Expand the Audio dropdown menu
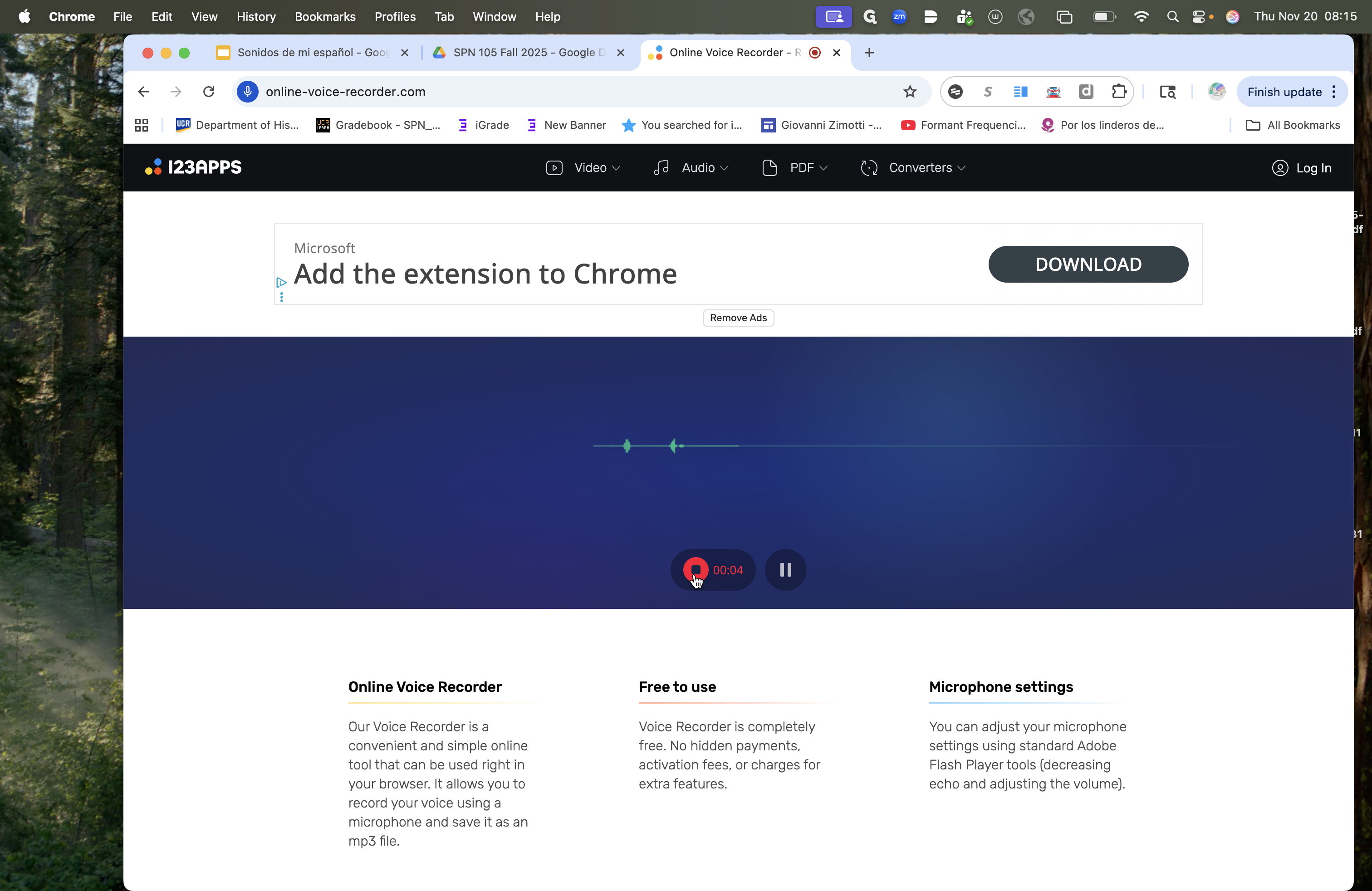Image resolution: width=1372 pixels, height=891 pixels. tap(691, 168)
